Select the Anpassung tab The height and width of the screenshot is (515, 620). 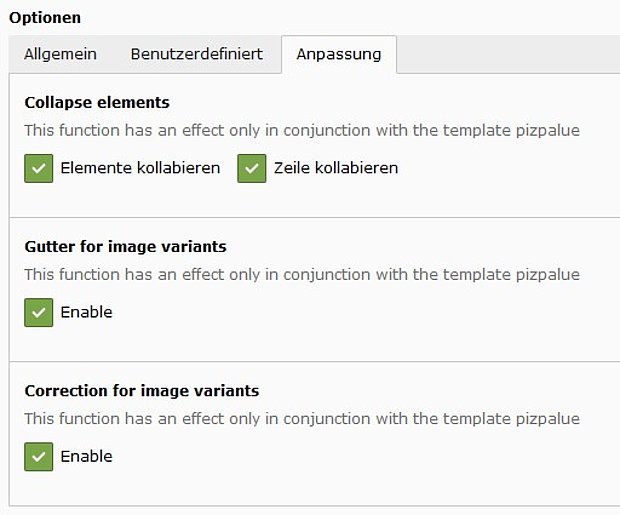tap(338, 54)
